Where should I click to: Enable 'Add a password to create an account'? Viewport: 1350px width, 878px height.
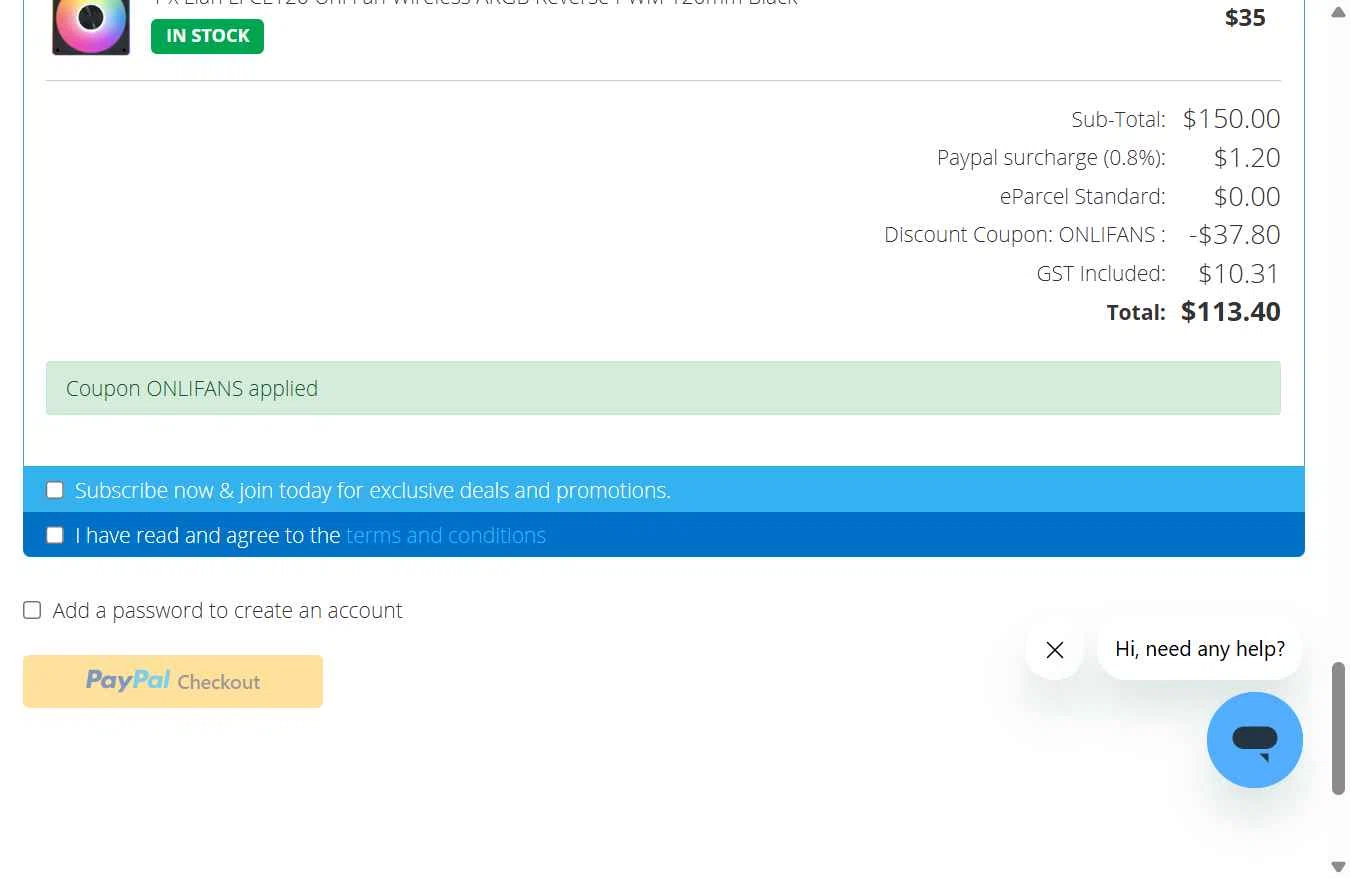pyautogui.click(x=32, y=610)
